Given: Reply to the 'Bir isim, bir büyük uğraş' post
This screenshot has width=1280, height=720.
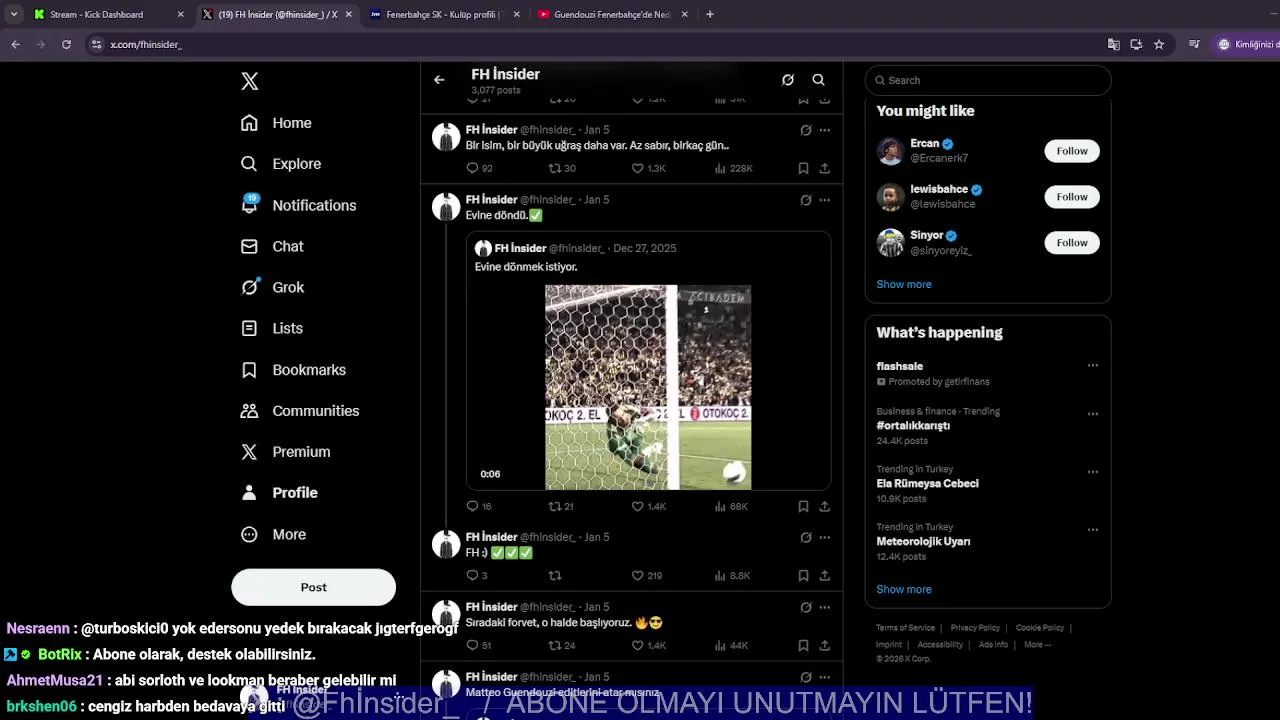Looking at the screenshot, I should (x=473, y=168).
